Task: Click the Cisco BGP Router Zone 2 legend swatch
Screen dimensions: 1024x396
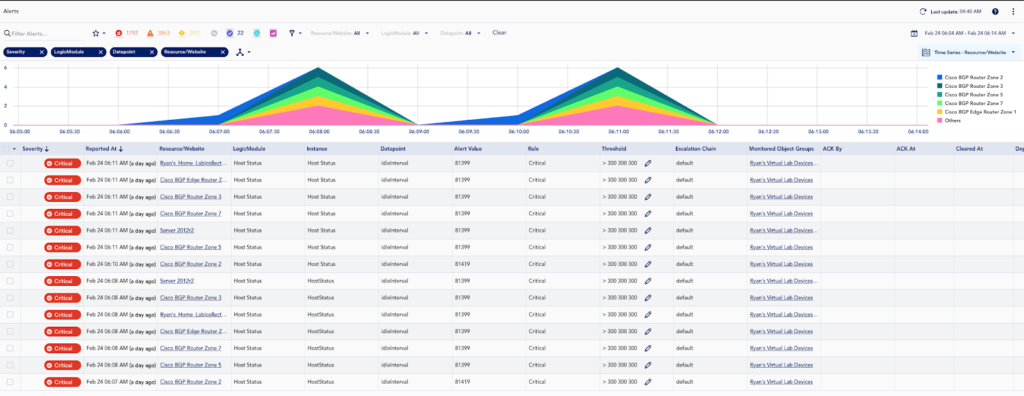Action: (940, 77)
